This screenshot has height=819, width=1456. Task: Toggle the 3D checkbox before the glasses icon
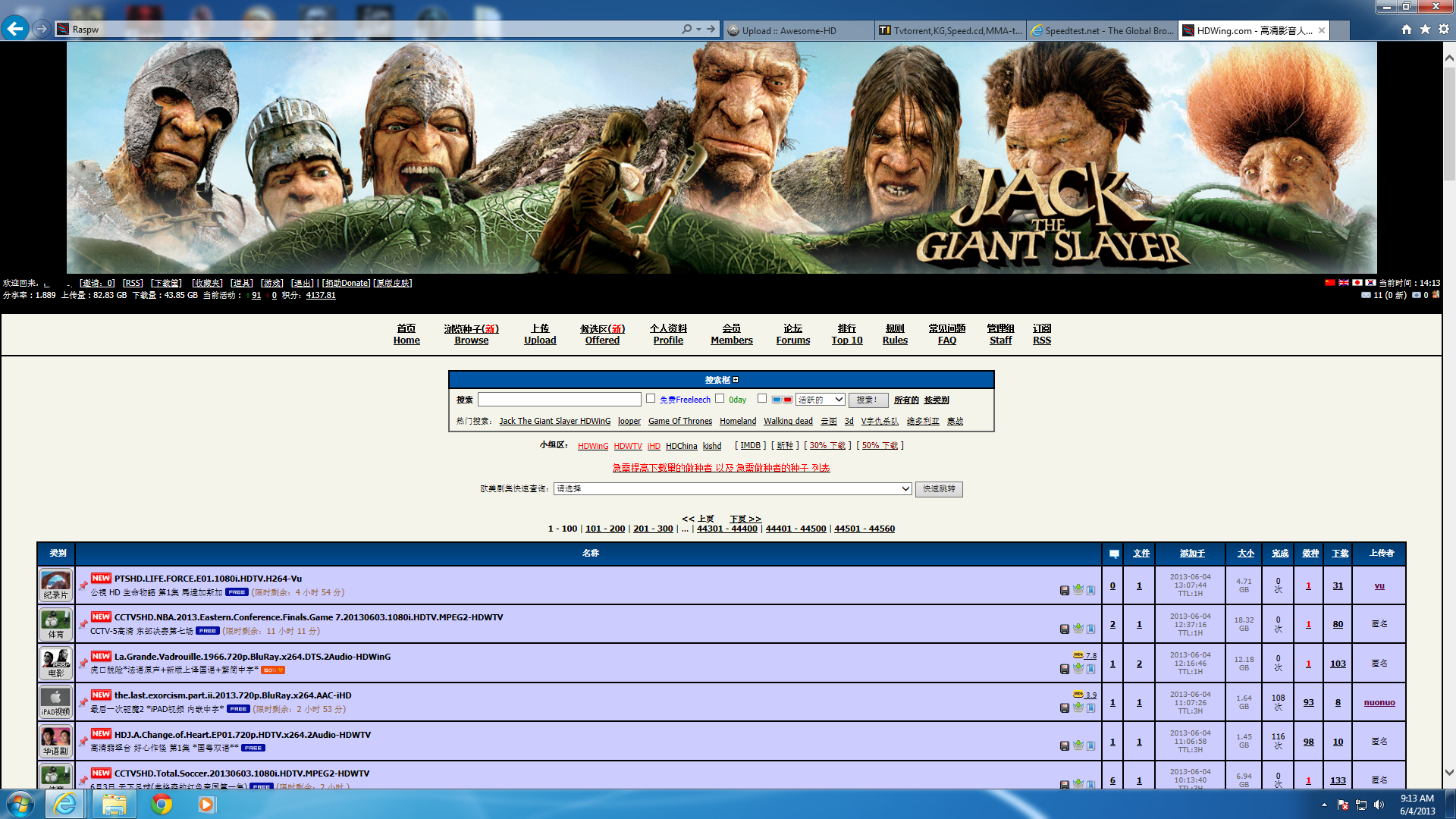[762, 399]
